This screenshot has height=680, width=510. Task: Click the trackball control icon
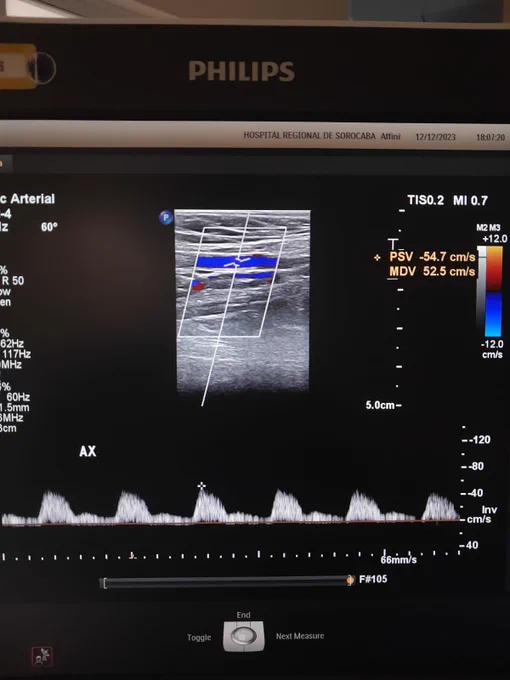point(243,636)
